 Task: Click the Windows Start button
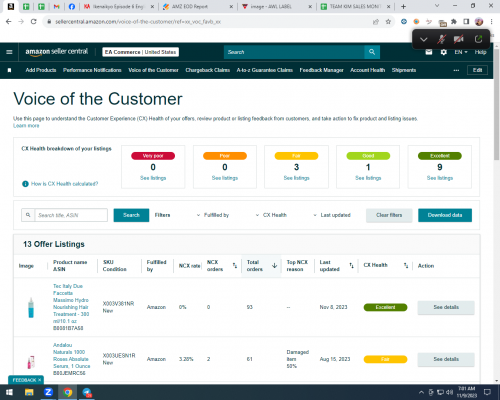pos(9,392)
